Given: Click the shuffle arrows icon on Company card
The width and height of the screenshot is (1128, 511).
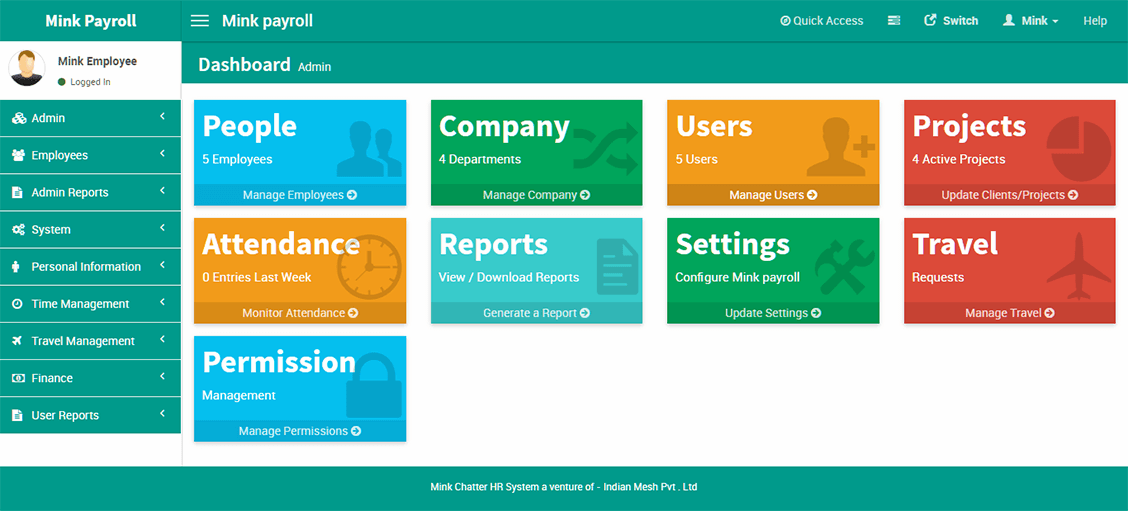Looking at the screenshot, I should pyautogui.click(x=605, y=149).
